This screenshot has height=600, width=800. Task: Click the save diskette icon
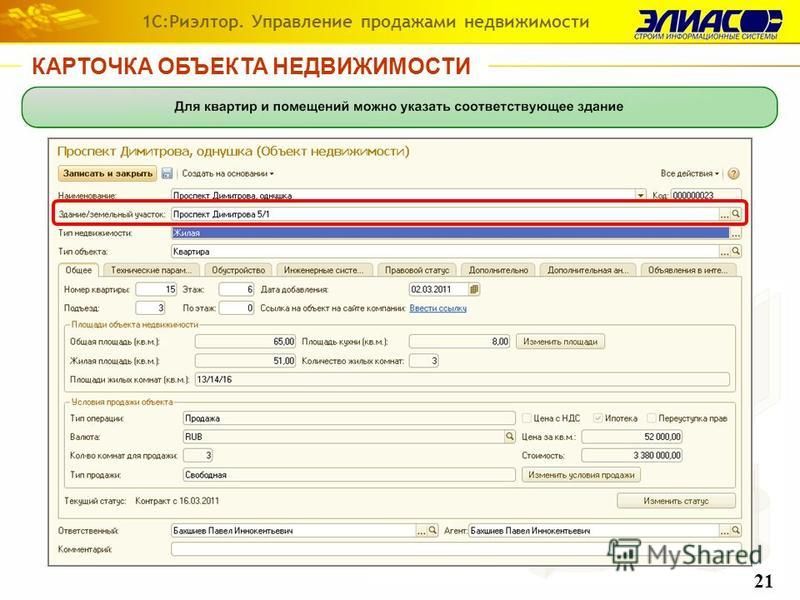pos(167,173)
